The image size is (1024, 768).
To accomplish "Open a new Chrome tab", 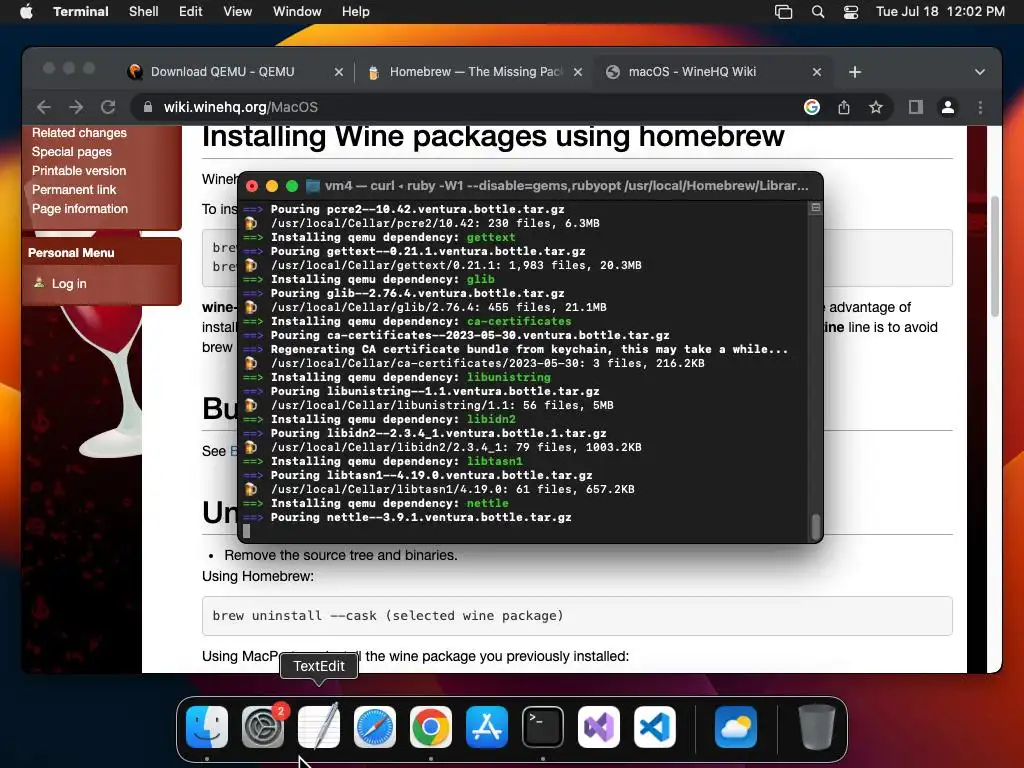I will 855,72.
